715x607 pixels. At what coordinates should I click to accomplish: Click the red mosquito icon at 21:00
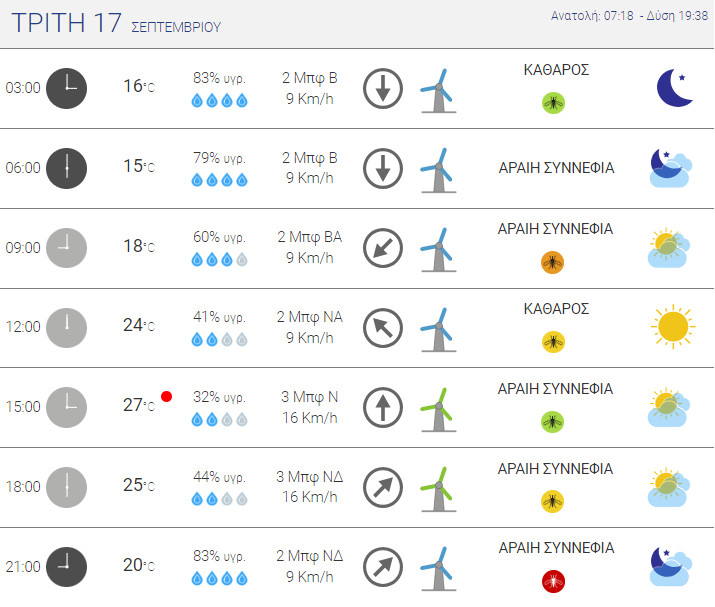point(553,582)
